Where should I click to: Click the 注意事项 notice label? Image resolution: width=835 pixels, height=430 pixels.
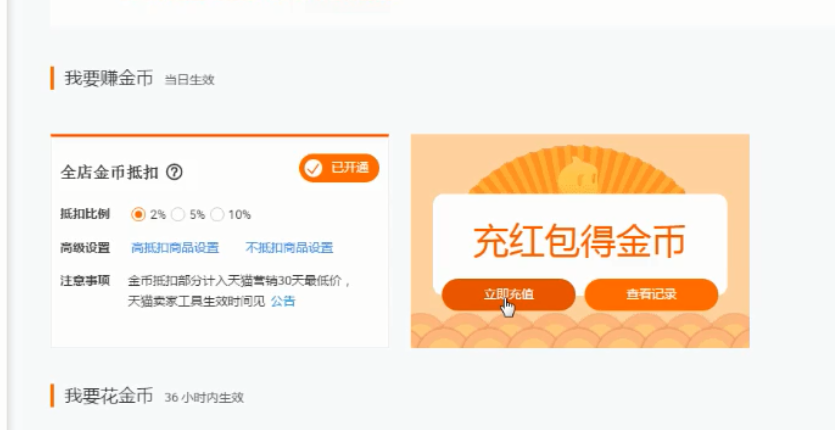point(85,281)
